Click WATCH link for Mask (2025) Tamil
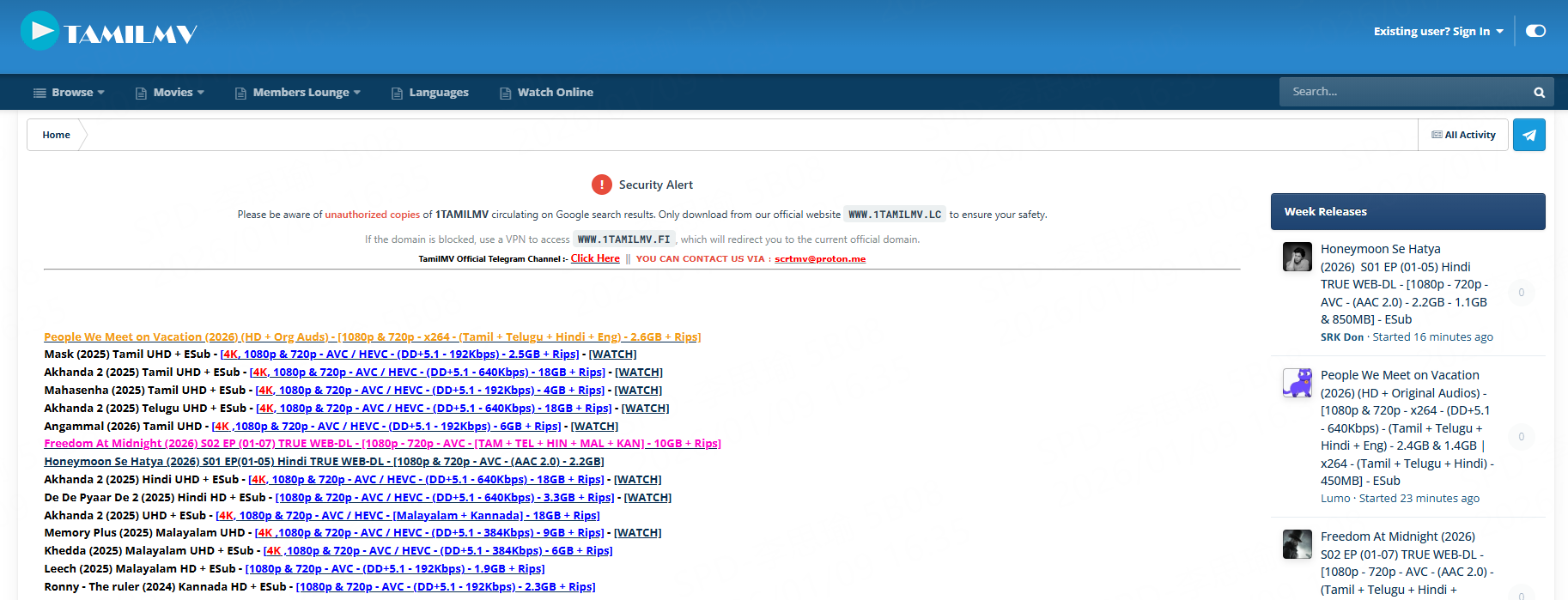 (612, 355)
